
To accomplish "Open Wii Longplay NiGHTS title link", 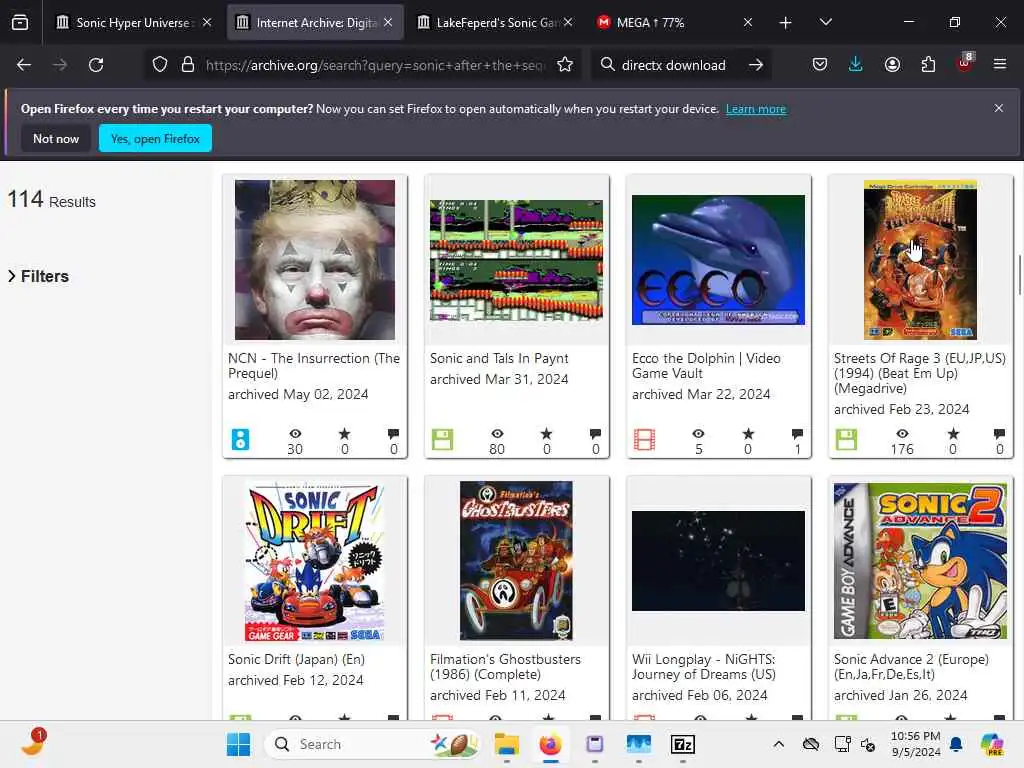I will 704,667.
